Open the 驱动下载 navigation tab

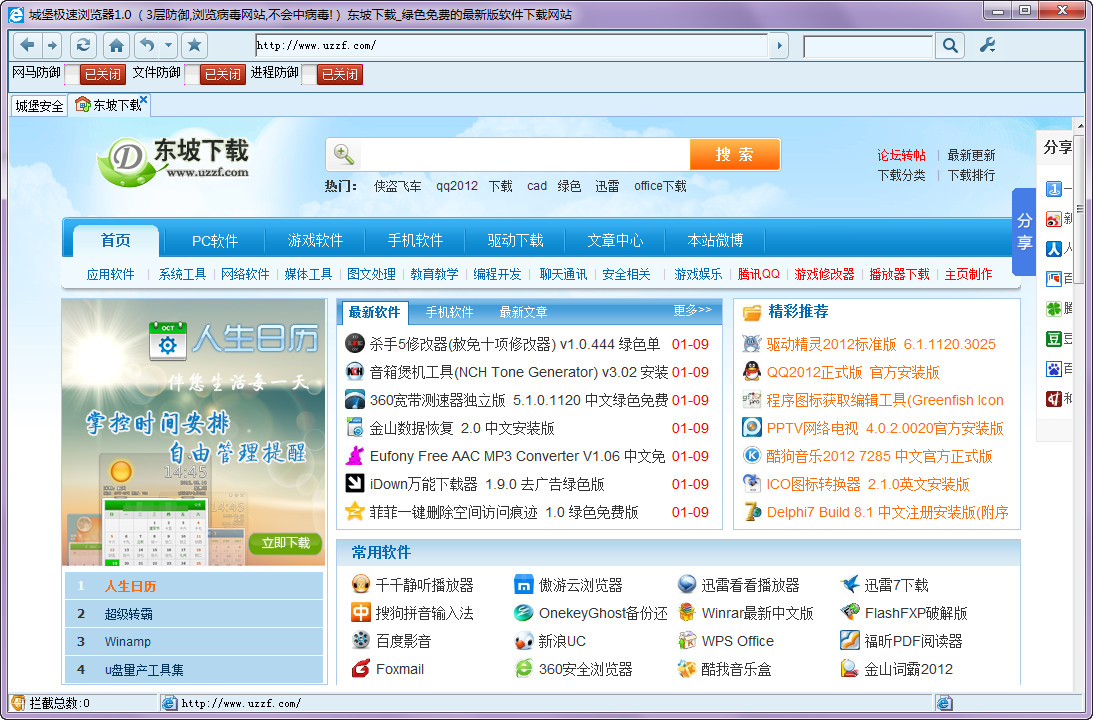pos(515,240)
